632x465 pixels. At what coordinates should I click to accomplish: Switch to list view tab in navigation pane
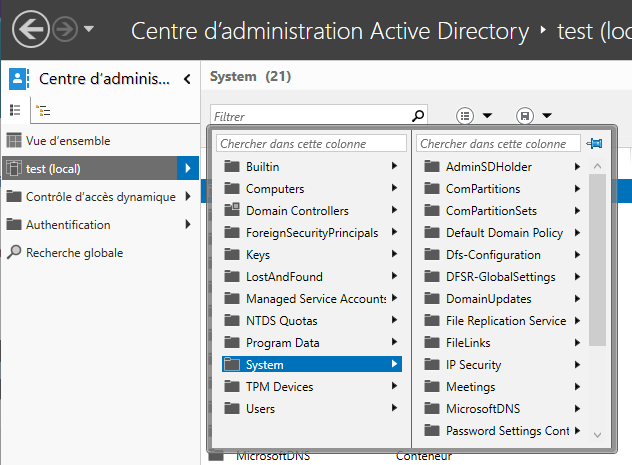click(15, 110)
